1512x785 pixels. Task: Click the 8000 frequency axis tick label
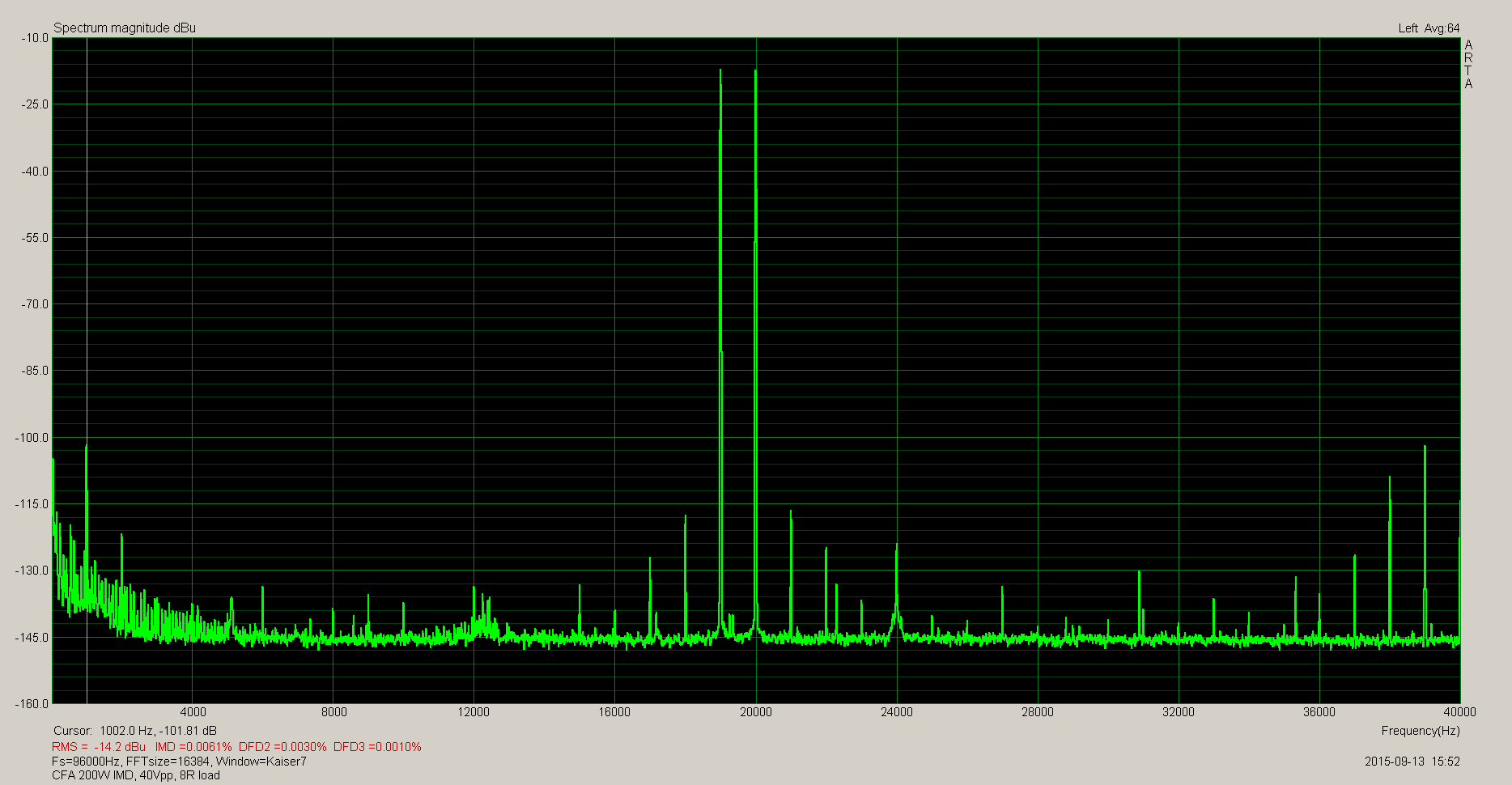point(333,712)
